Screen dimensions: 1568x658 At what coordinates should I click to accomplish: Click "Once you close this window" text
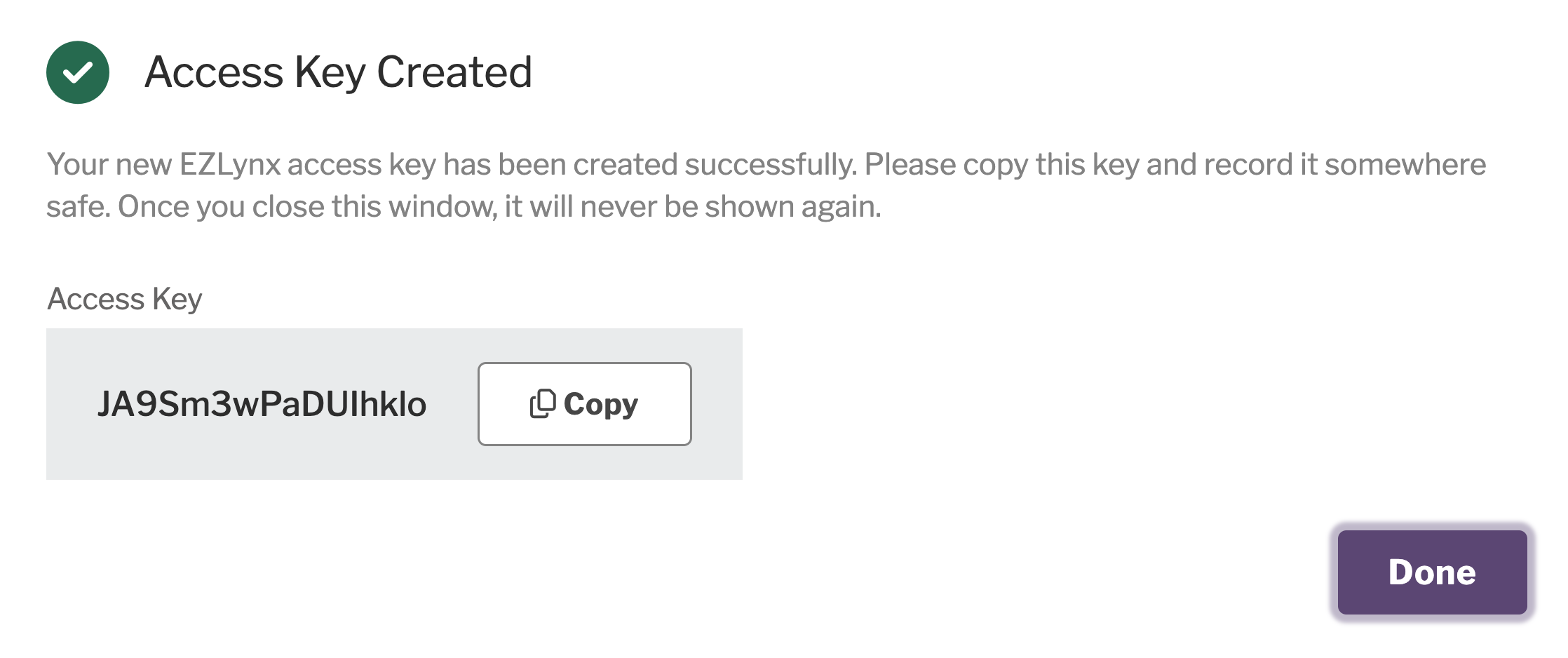pos(307,207)
